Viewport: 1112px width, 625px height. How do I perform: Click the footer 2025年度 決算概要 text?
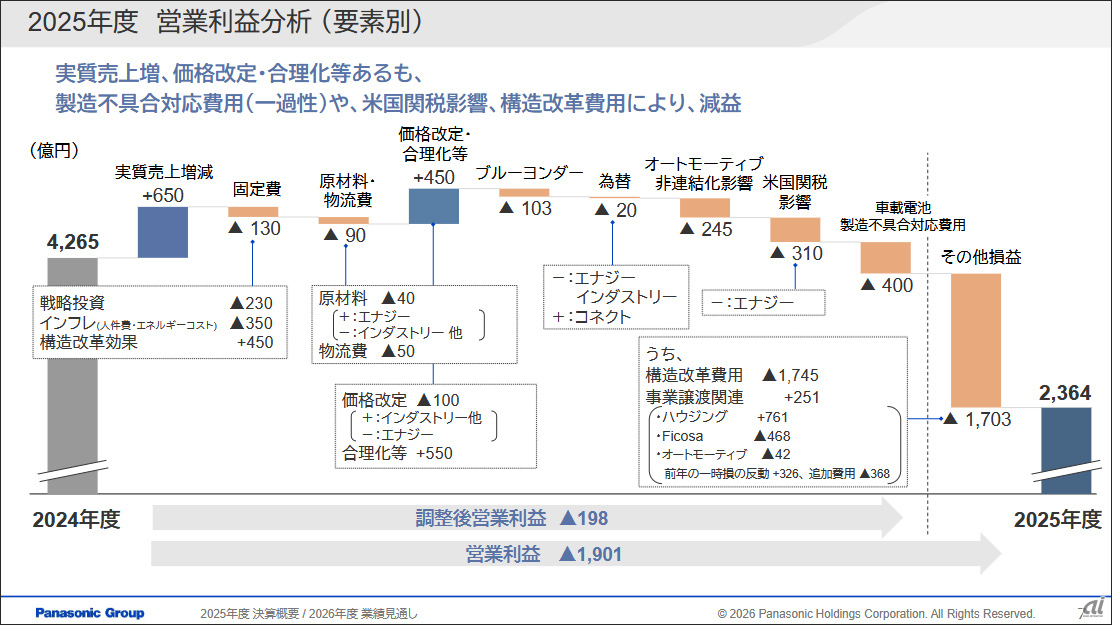pos(308,614)
